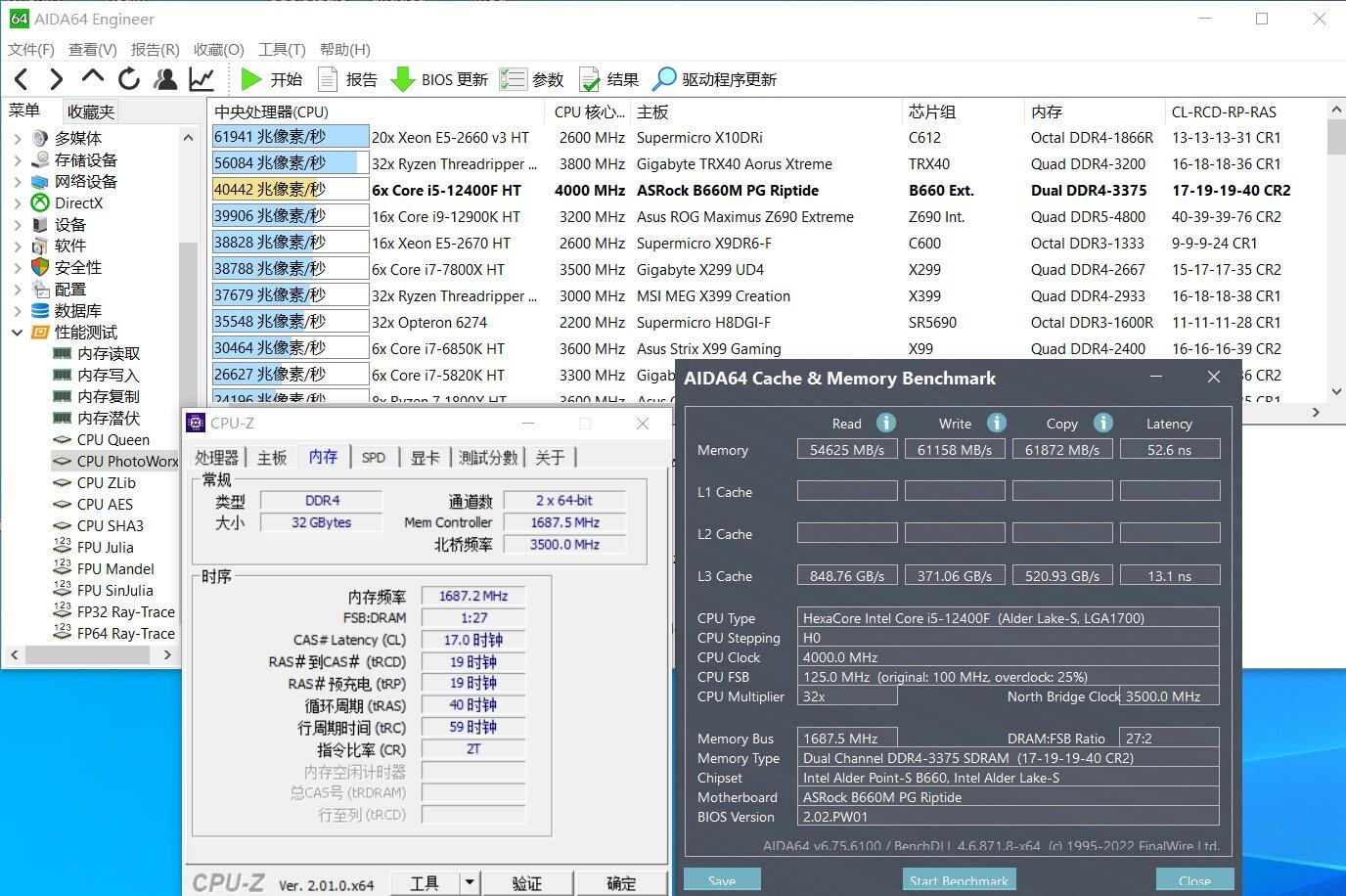Viewport: 1346px width, 896px height.
Task: Open the CPU-Z 工具 dropdown arrow
Action: click(470, 882)
